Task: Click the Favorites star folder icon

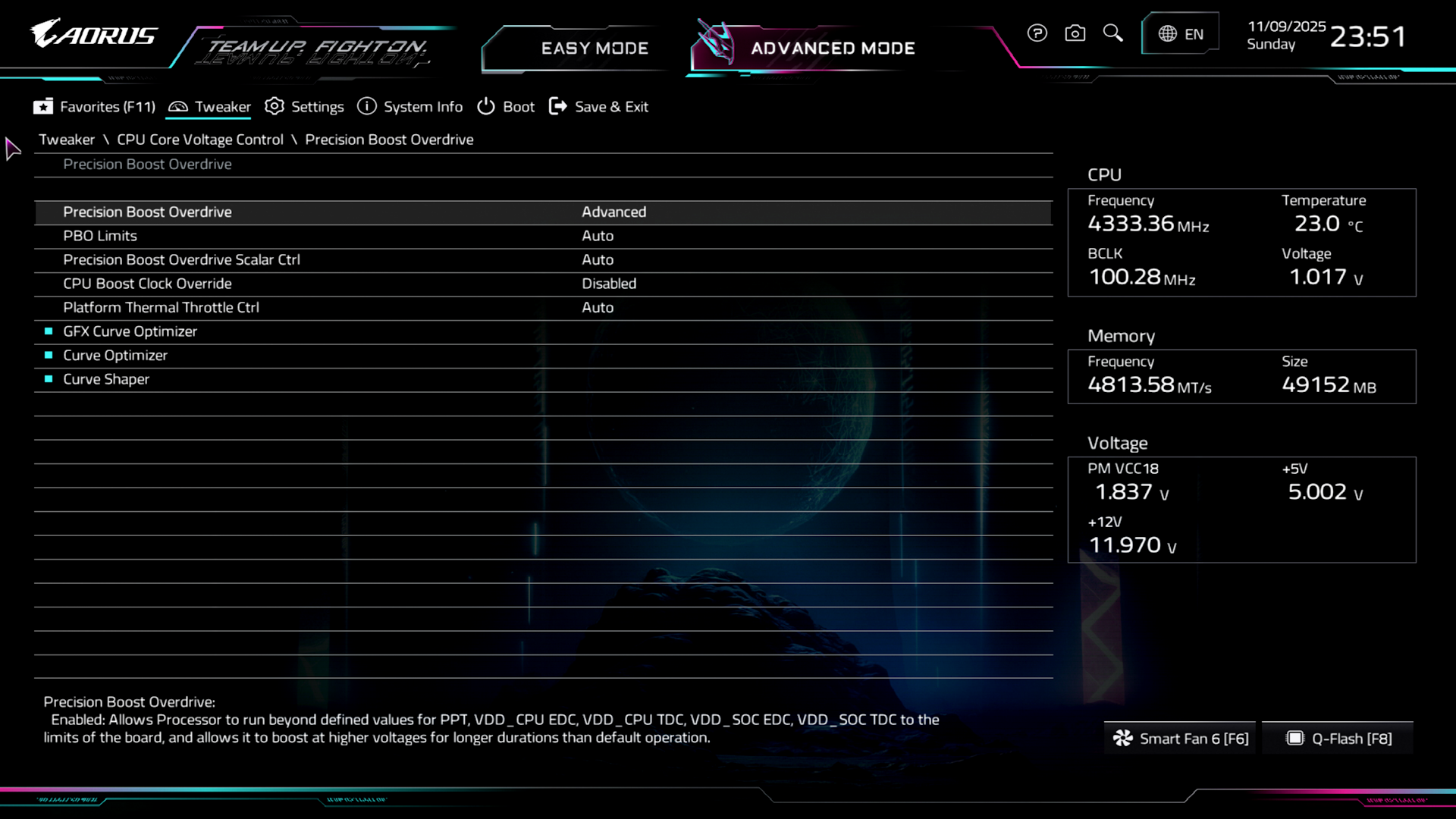Action: pyautogui.click(x=43, y=107)
